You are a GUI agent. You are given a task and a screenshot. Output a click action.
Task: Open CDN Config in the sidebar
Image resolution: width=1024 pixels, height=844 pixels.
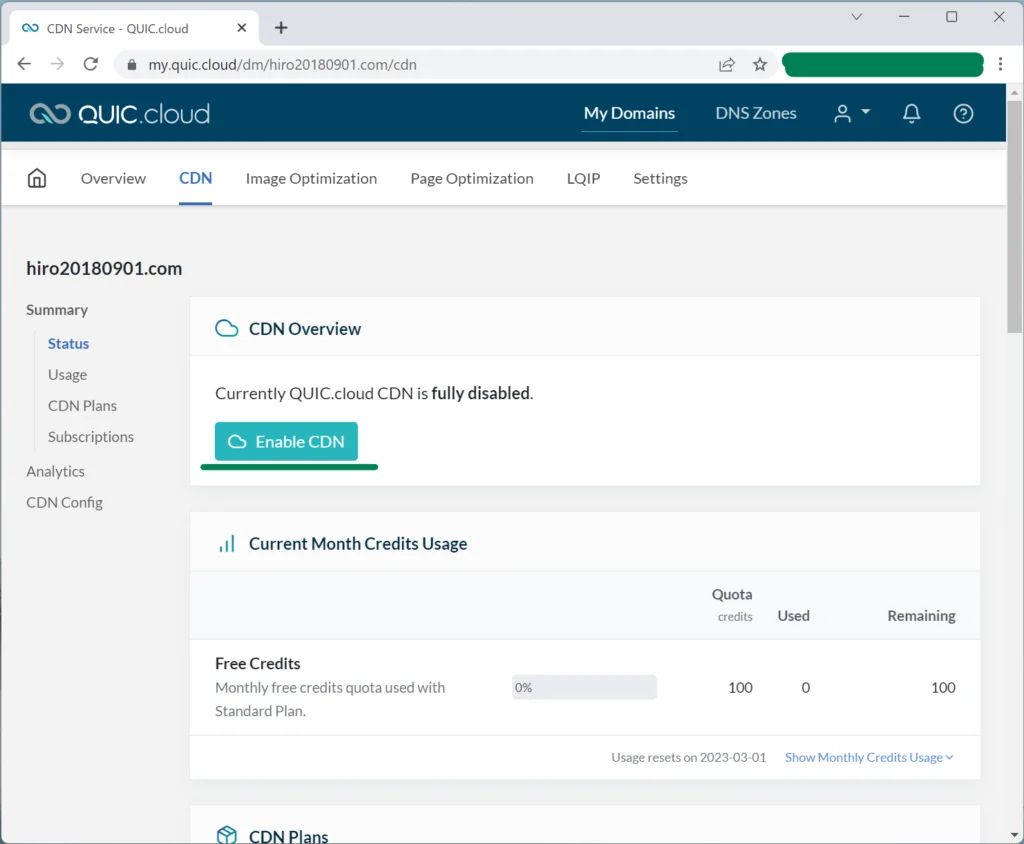point(64,502)
